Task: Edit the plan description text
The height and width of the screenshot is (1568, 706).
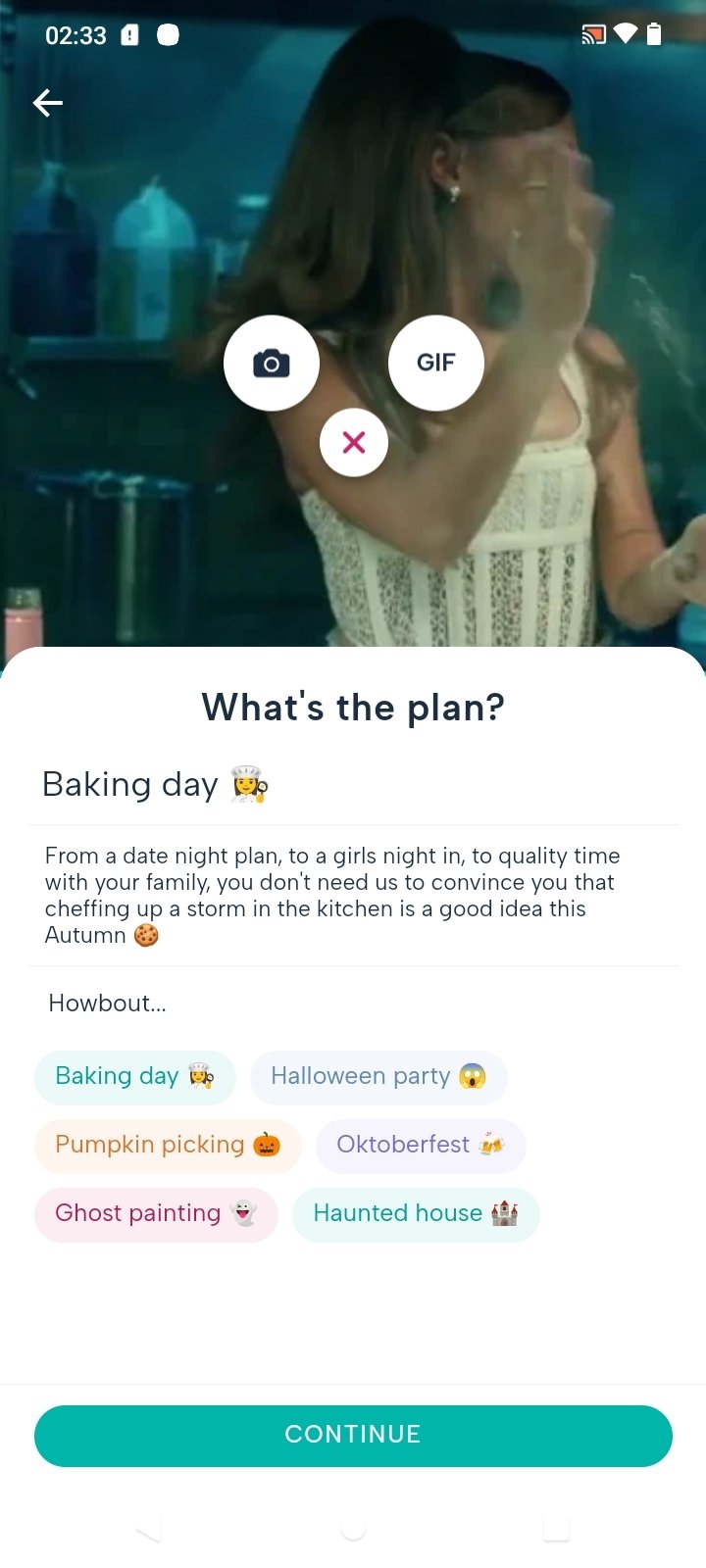Action: [353, 896]
